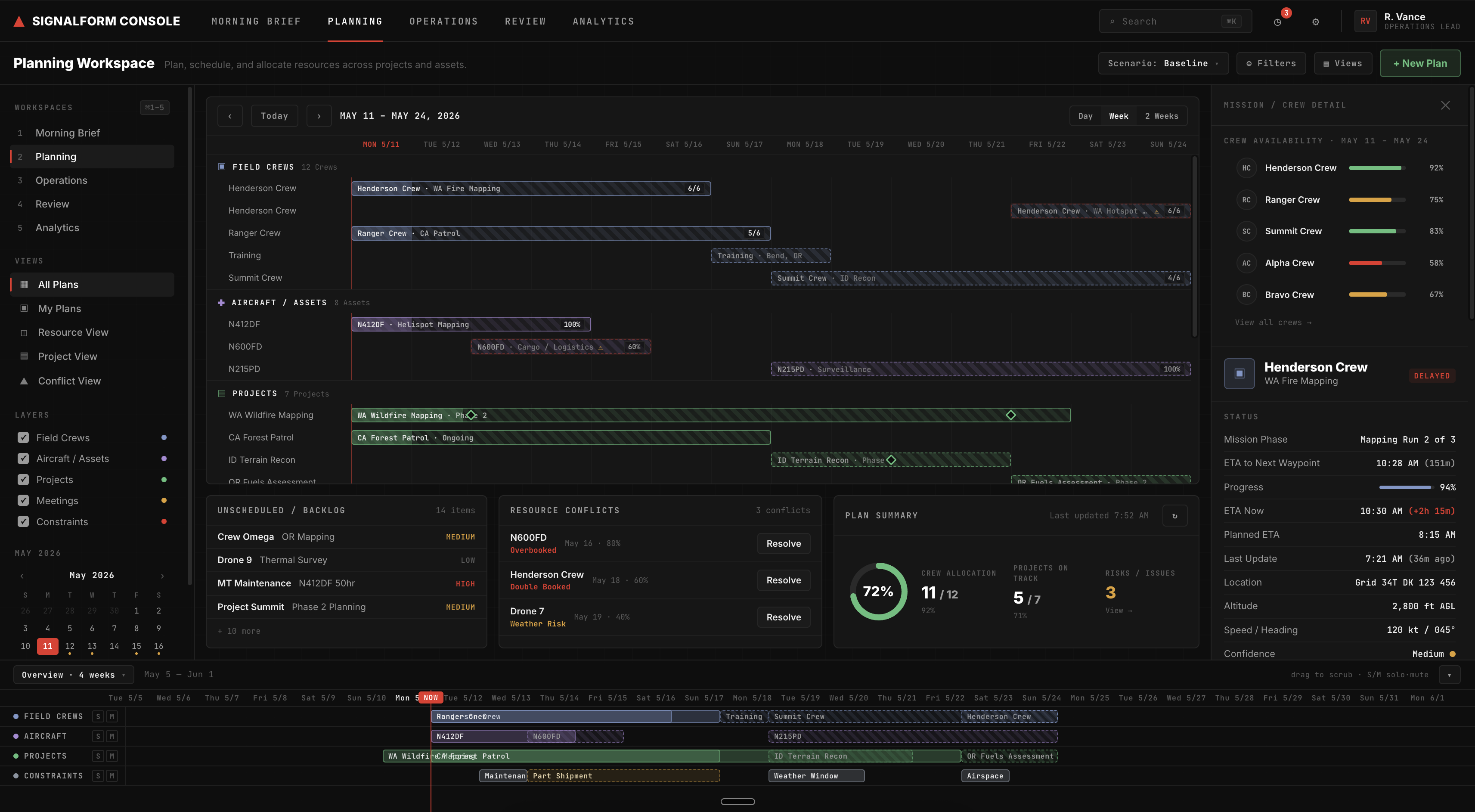Show 10 more backlog items
Viewport: 1475px width, 812px height.
tap(239, 631)
